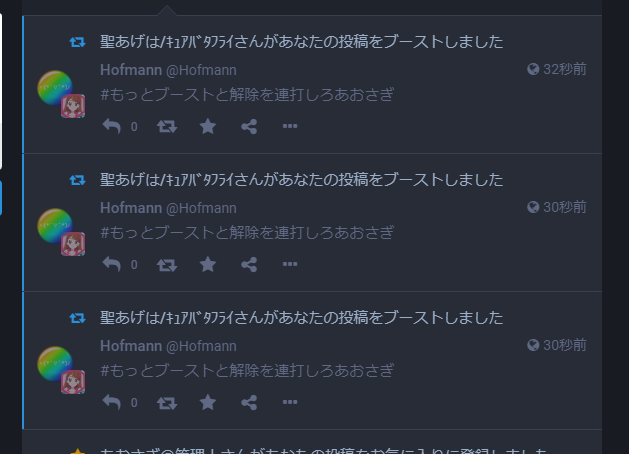Reply to the second Hofmann post
The width and height of the screenshot is (629, 454).
coord(112,264)
